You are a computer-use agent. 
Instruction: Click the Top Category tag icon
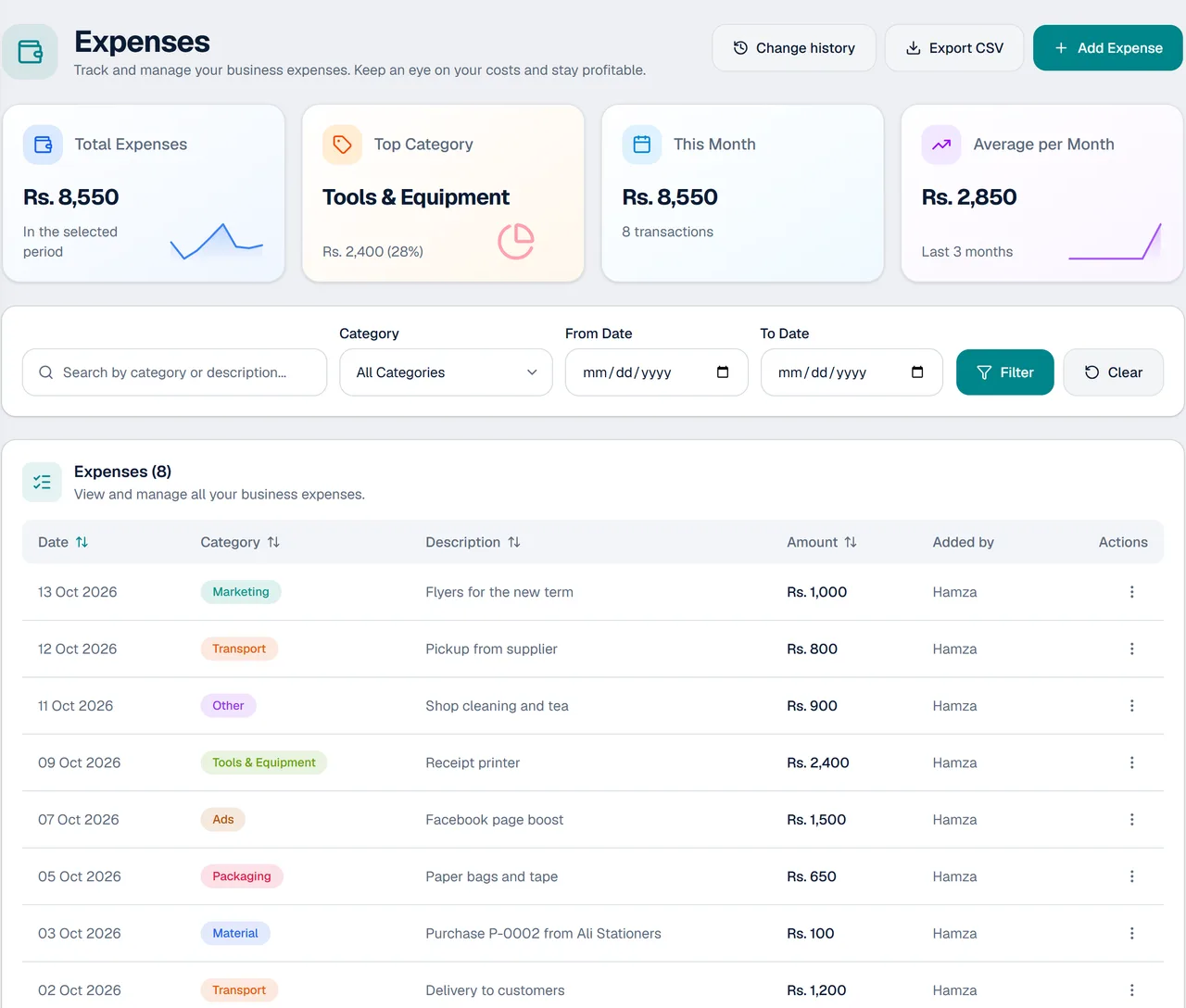click(342, 145)
